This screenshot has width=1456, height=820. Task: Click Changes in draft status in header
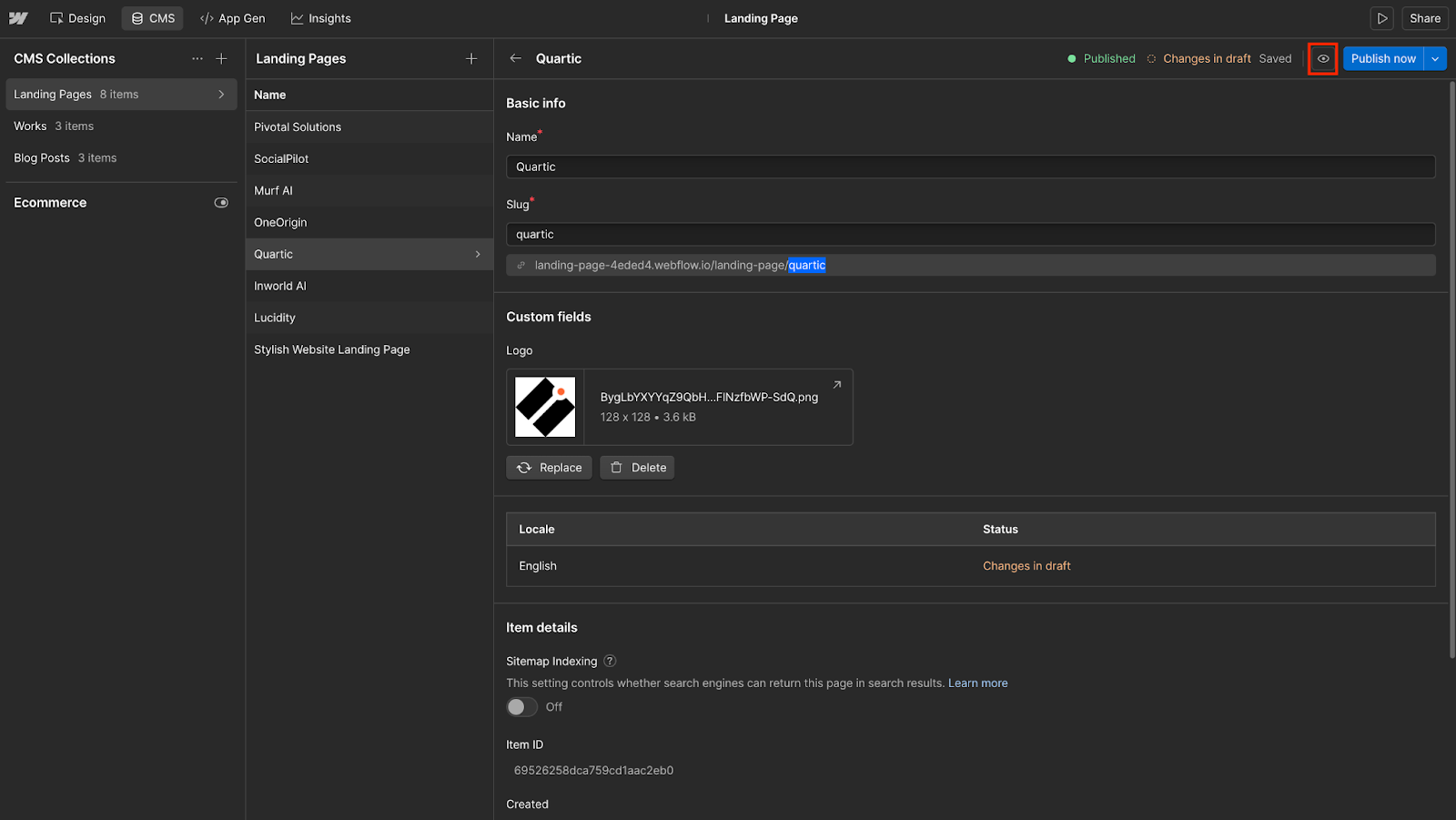[x=1198, y=58]
